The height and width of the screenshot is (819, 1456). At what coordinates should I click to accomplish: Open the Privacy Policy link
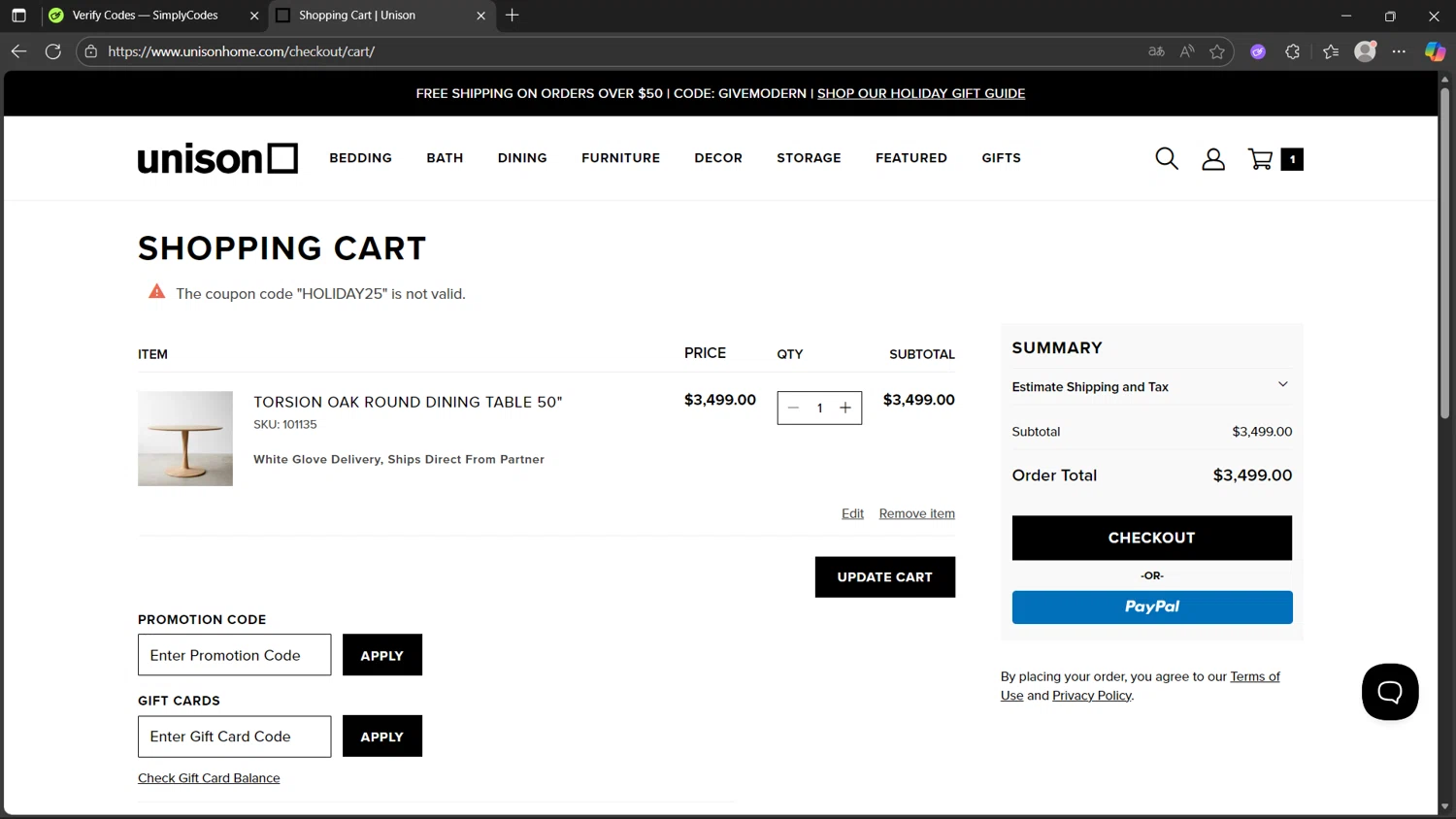point(1091,696)
